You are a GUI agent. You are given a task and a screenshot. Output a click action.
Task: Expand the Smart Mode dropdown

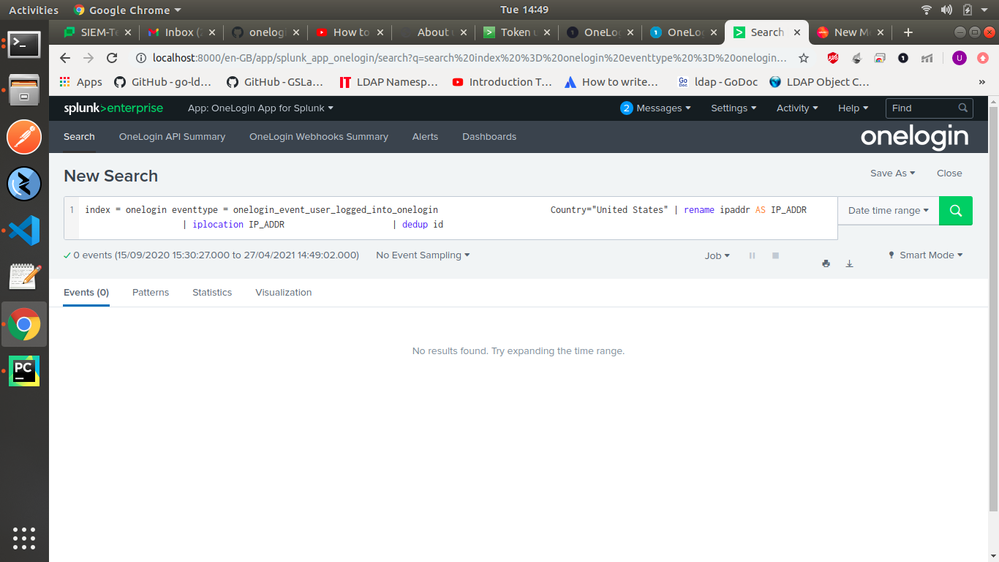pyautogui.click(x=925, y=256)
